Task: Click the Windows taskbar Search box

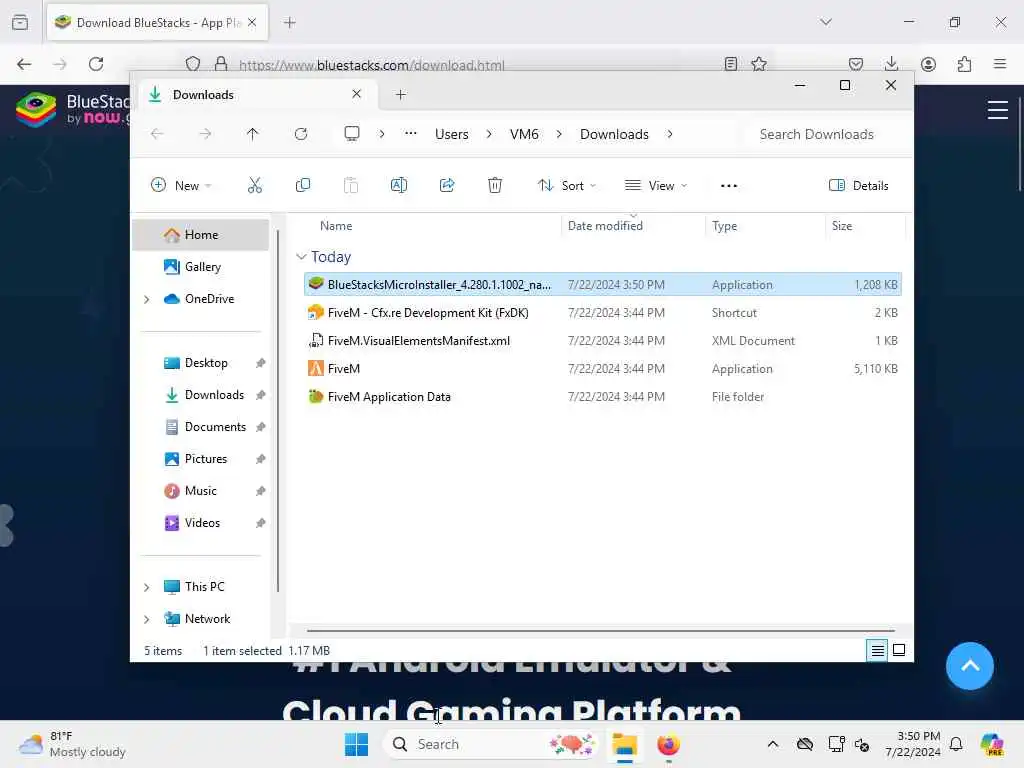Action: tap(491, 744)
